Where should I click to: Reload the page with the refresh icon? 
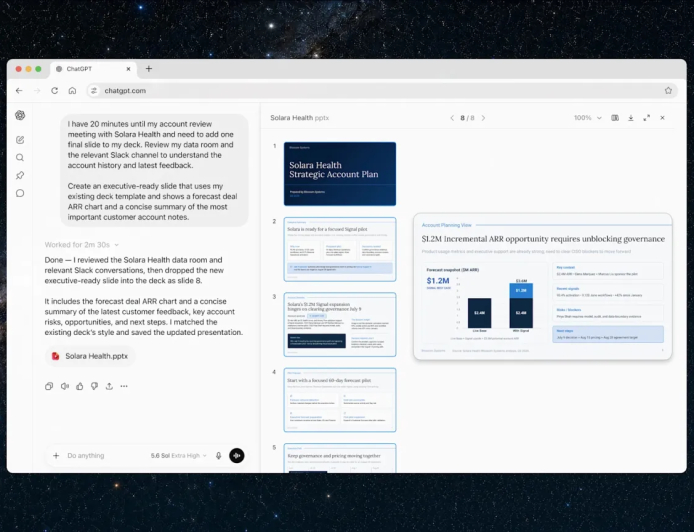[x=54, y=91]
